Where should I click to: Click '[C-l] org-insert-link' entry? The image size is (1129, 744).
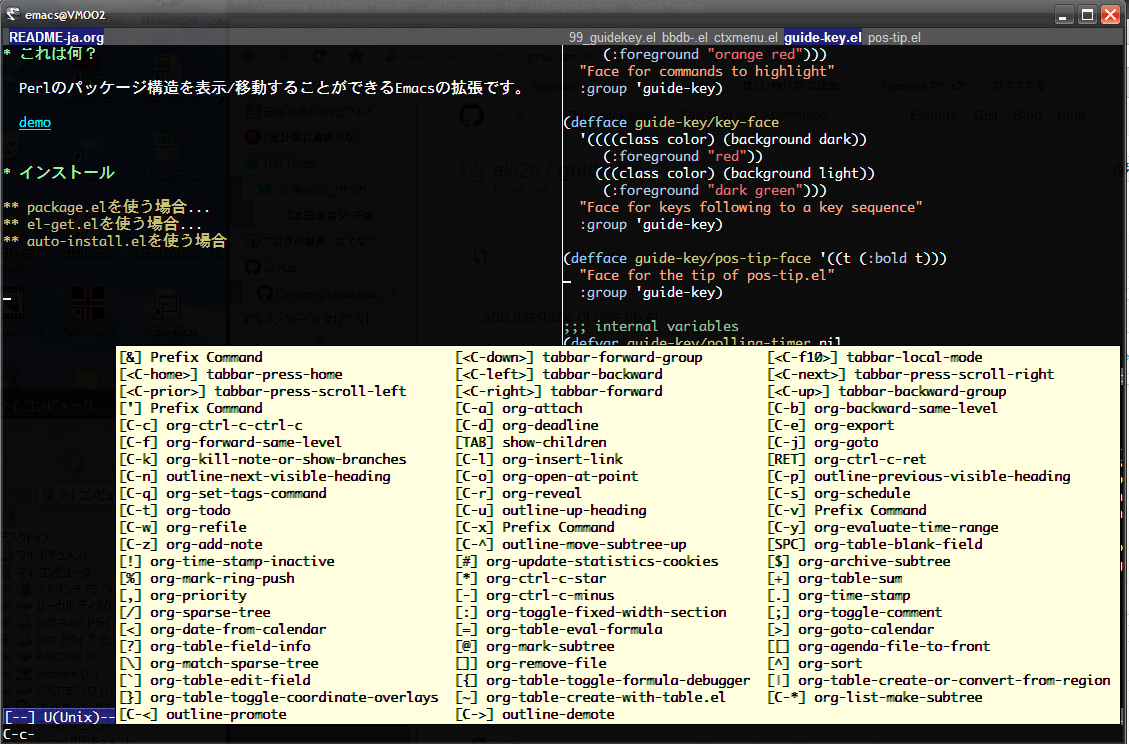click(x=539, y=460)
